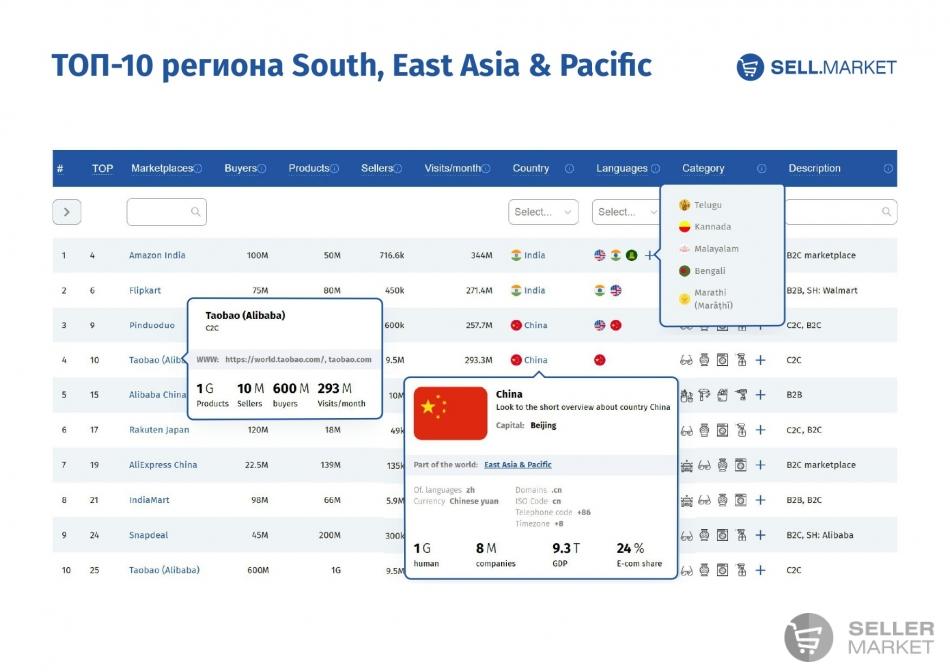950x672 pixels.
Task: Open the IndiaMart marketplace link
Action: (149, 501)
